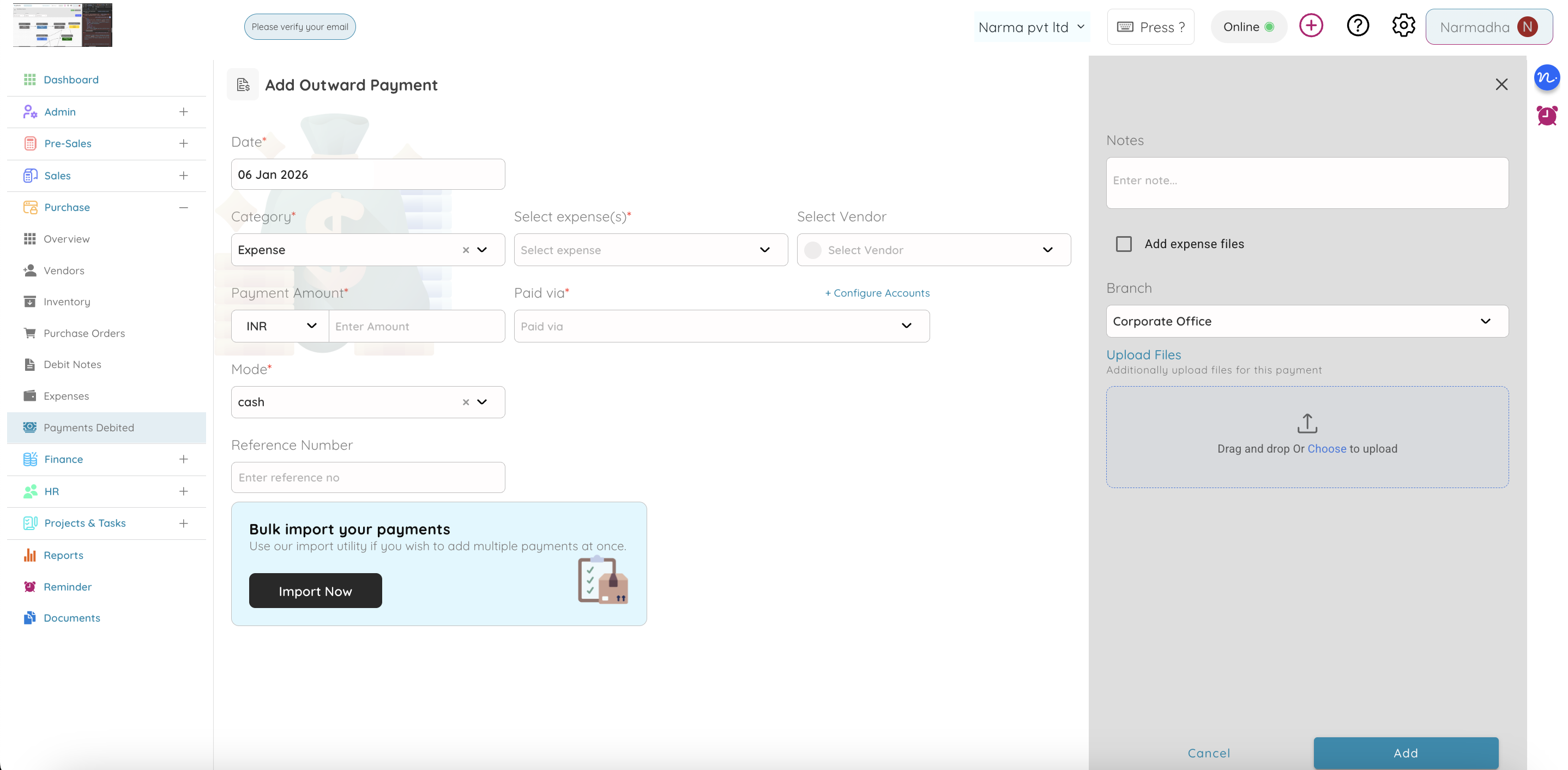Switch to the Dashboard menu item

(71, 79)
